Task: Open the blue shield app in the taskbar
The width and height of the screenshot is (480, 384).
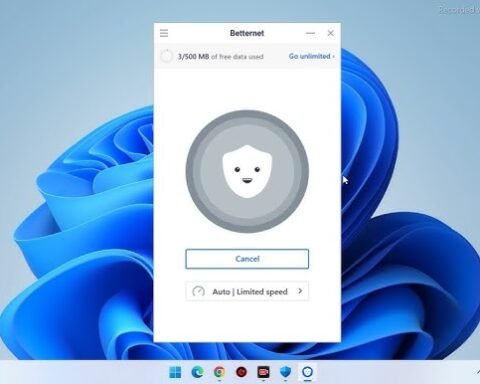Action: click(285, 372)
